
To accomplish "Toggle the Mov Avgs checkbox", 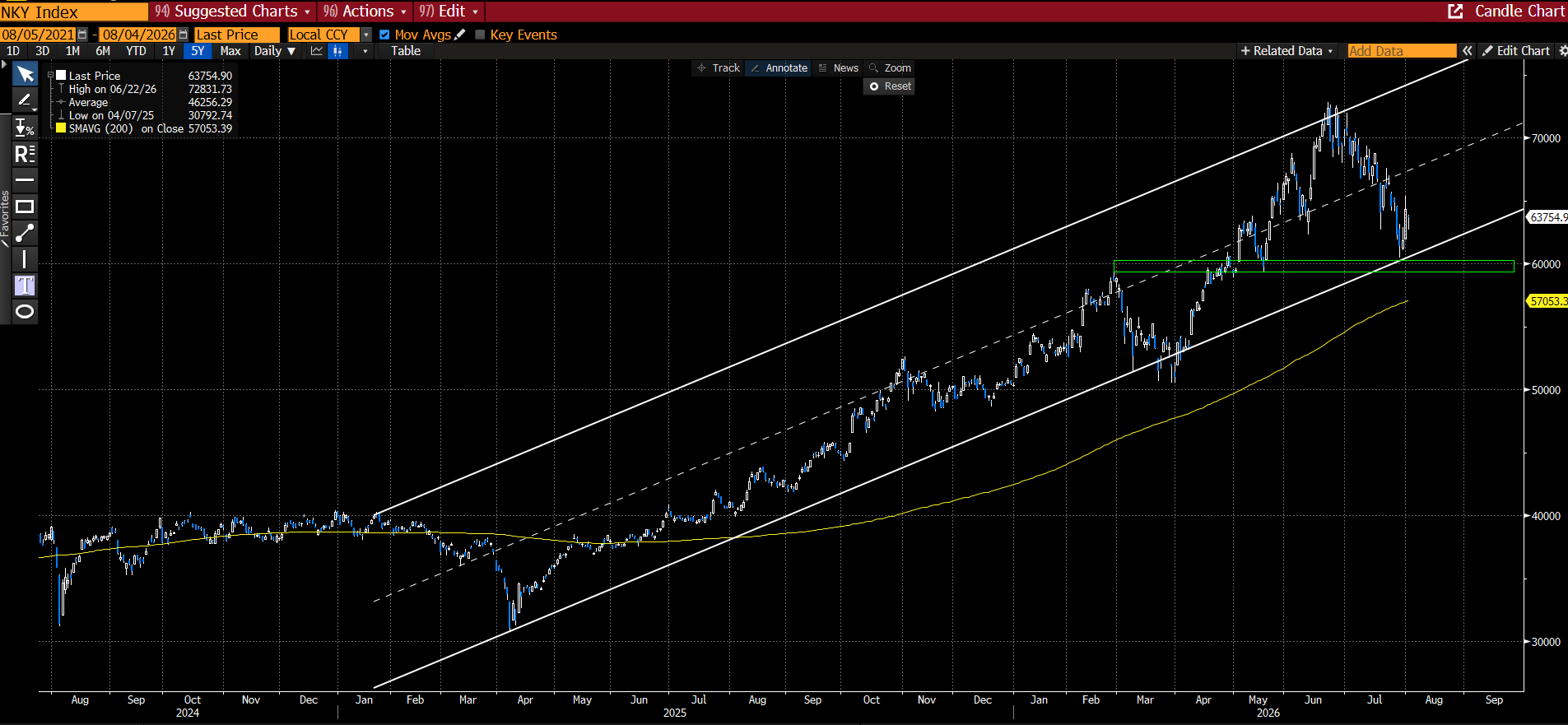I will [384, 35].
